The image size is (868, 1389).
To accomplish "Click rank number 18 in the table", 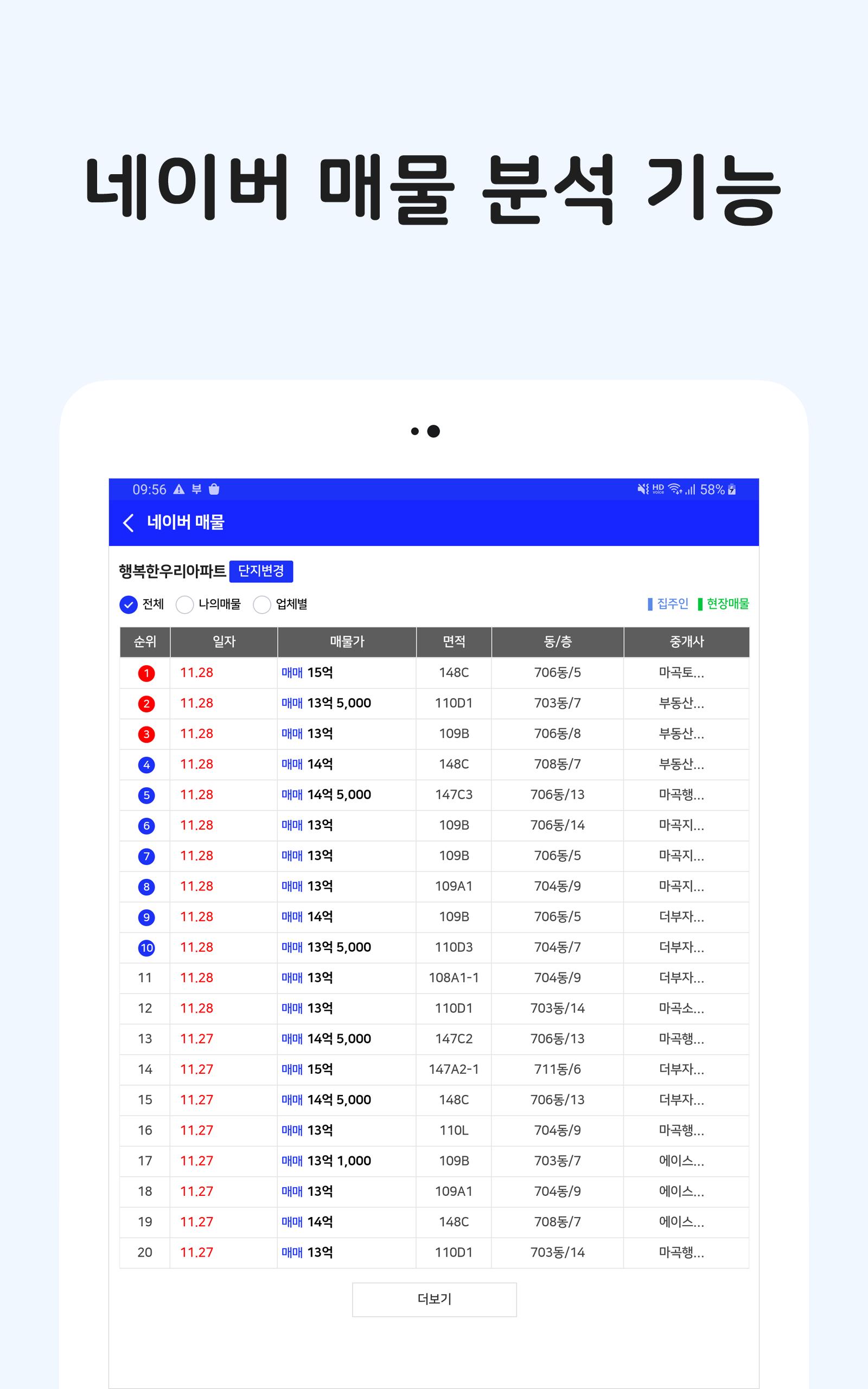I will pyautogui.click(x=145, y=1191).
